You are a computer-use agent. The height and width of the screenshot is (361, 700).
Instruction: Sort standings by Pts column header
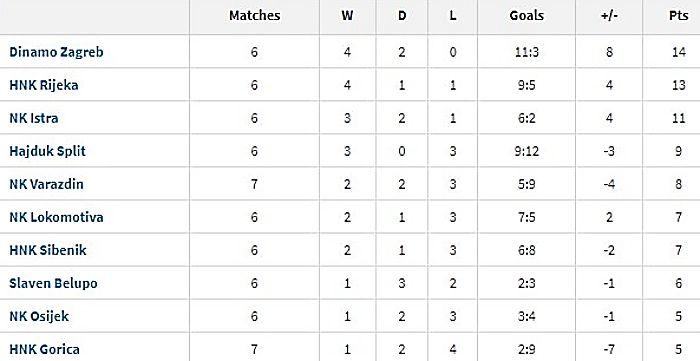(678, 16)
